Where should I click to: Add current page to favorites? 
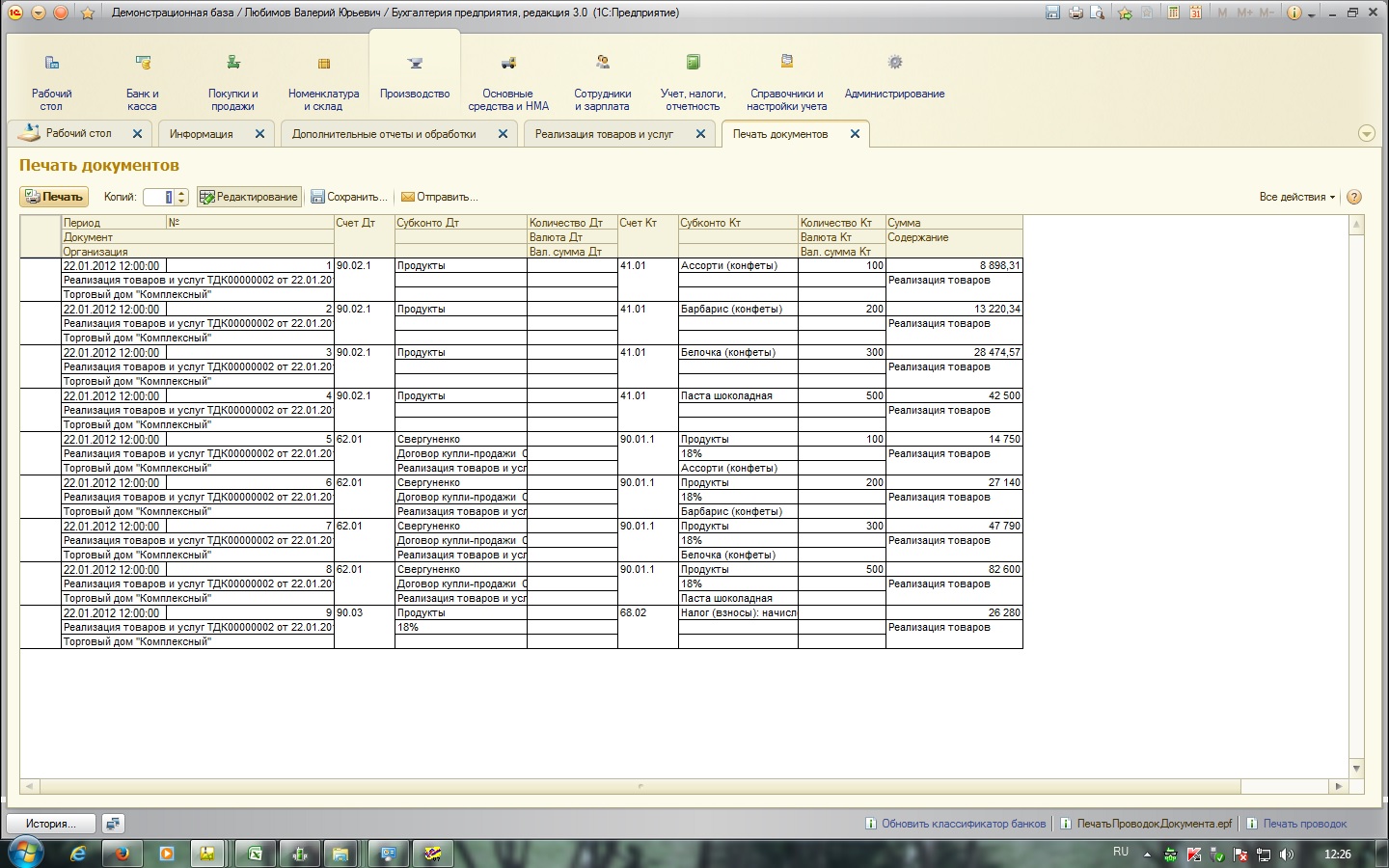pyautogui.click(x=1125, y=13)
